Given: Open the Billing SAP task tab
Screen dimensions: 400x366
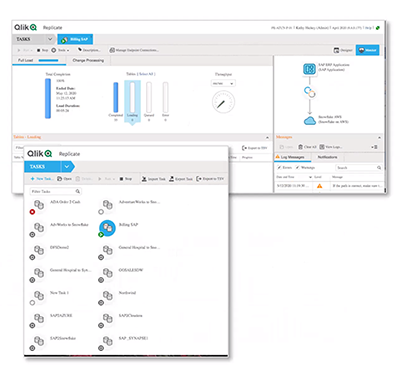Looking at the screenshot, I should 75,39.
